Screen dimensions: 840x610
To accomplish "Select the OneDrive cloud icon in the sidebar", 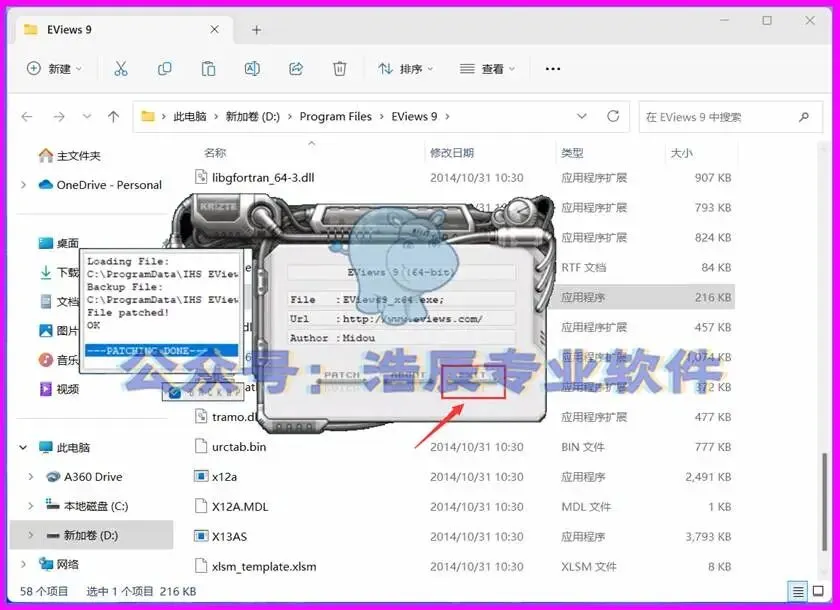I will (46, 185).
